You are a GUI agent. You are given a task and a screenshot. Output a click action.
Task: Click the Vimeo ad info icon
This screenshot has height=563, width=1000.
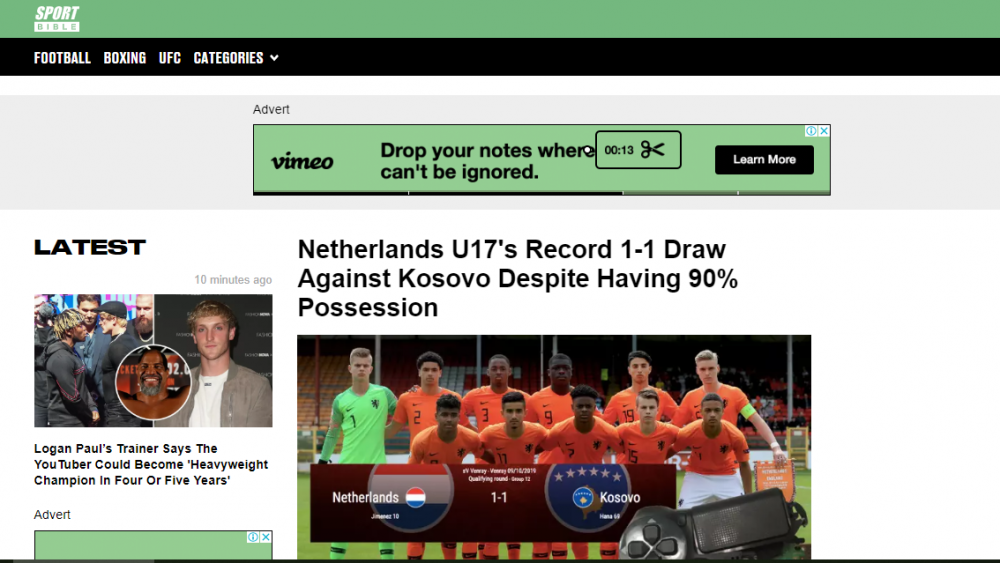tap(811, 131)
